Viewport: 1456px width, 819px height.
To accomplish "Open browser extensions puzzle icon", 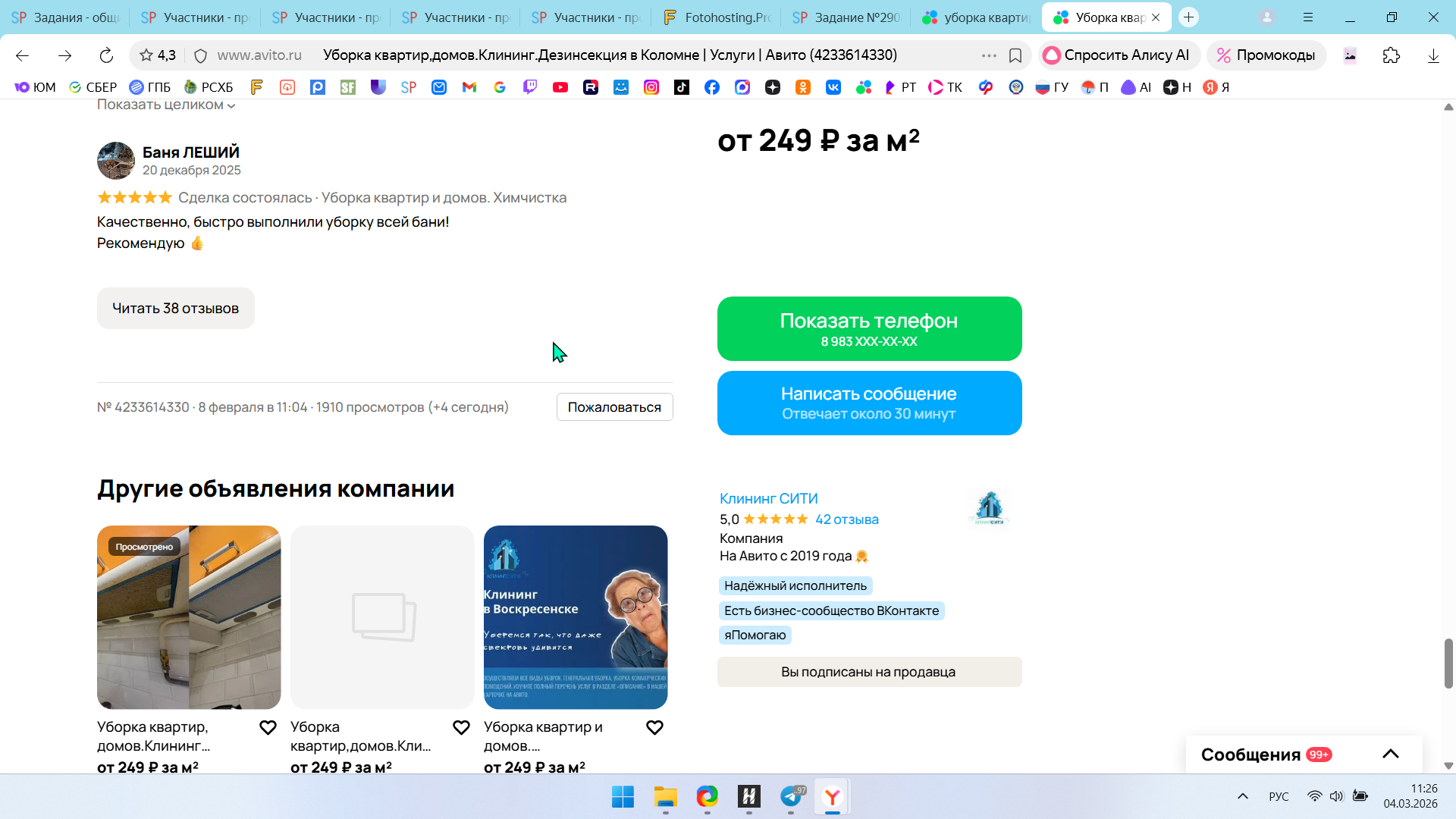I will click(x=1391, y=55).
